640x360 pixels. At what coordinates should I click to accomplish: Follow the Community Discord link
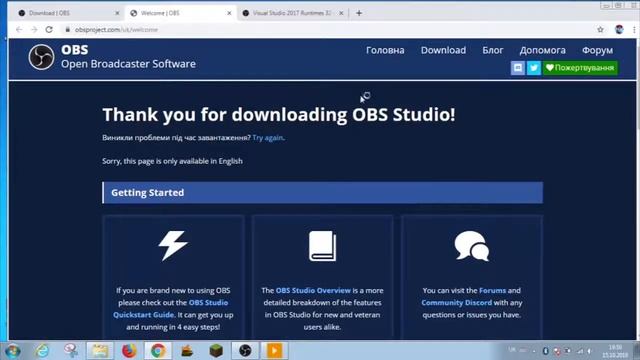click(x=456, y=302)
